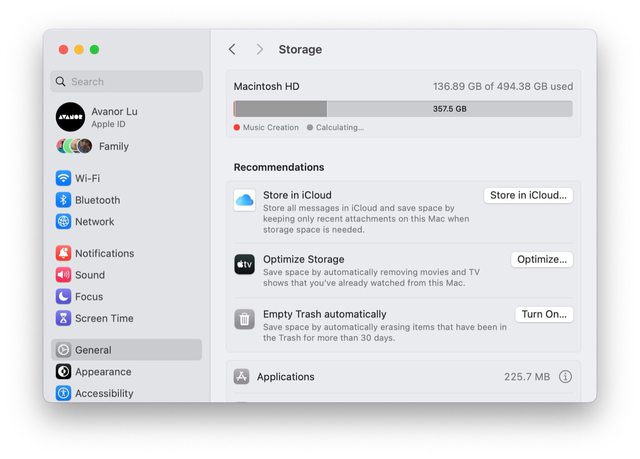Image resolution: width=640 pixels, height=459 pixels.
Task: Open the Appearance icon in sidebar
Action: pos(63,372)
